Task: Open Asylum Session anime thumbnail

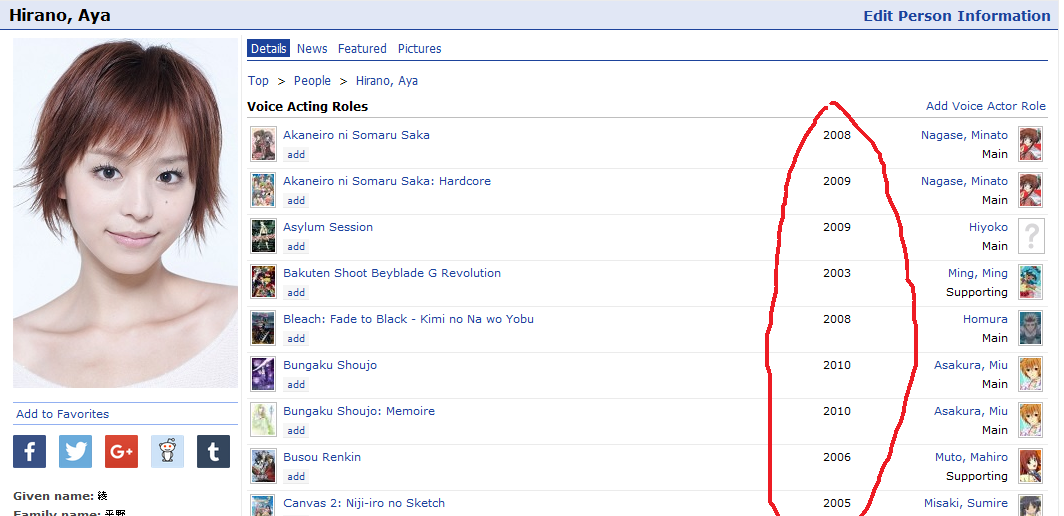Action: (x=263, y=237)
